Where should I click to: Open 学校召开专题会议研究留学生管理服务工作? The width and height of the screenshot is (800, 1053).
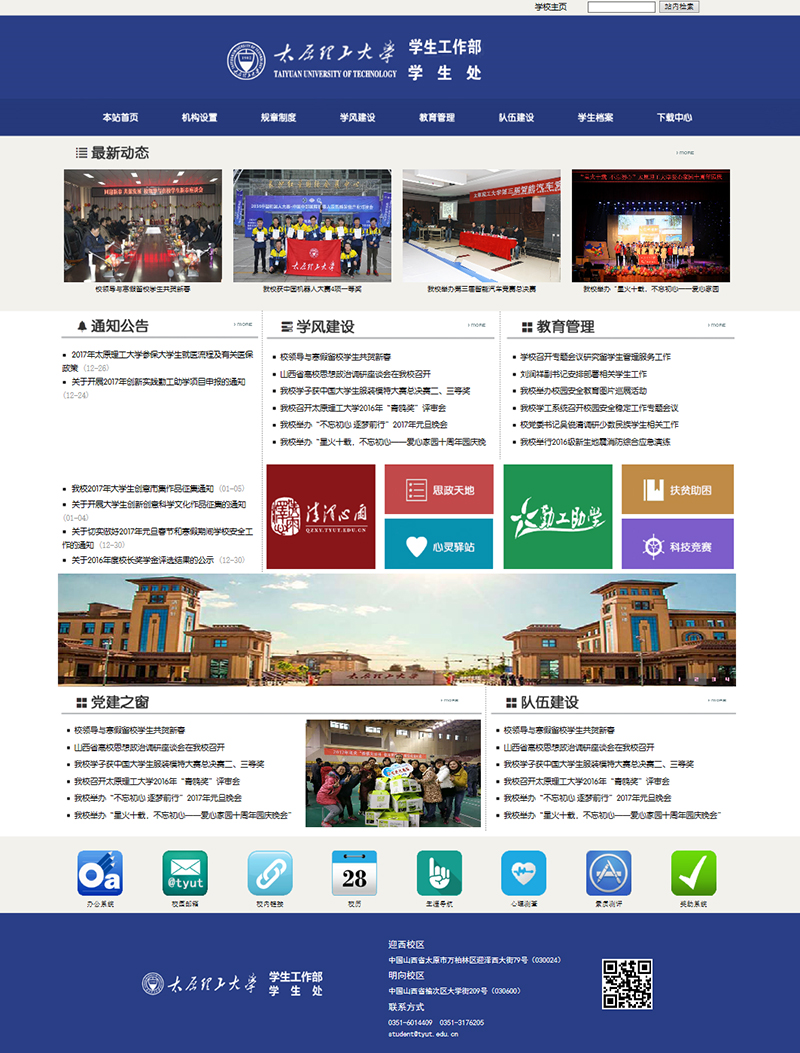[595, 357]
